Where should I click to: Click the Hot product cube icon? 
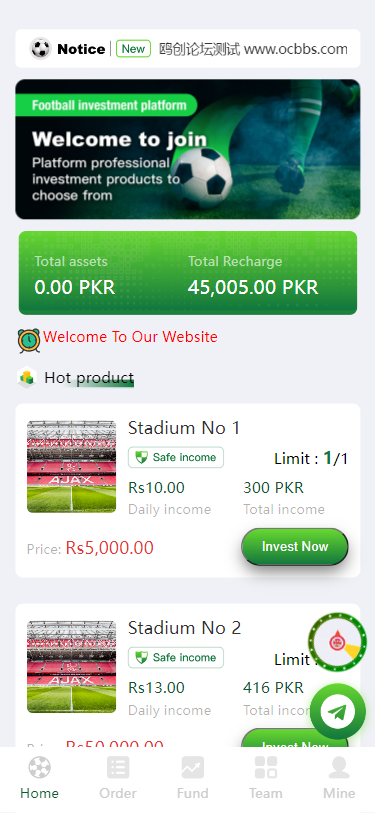pyautogui.click(x=27, y=377)
